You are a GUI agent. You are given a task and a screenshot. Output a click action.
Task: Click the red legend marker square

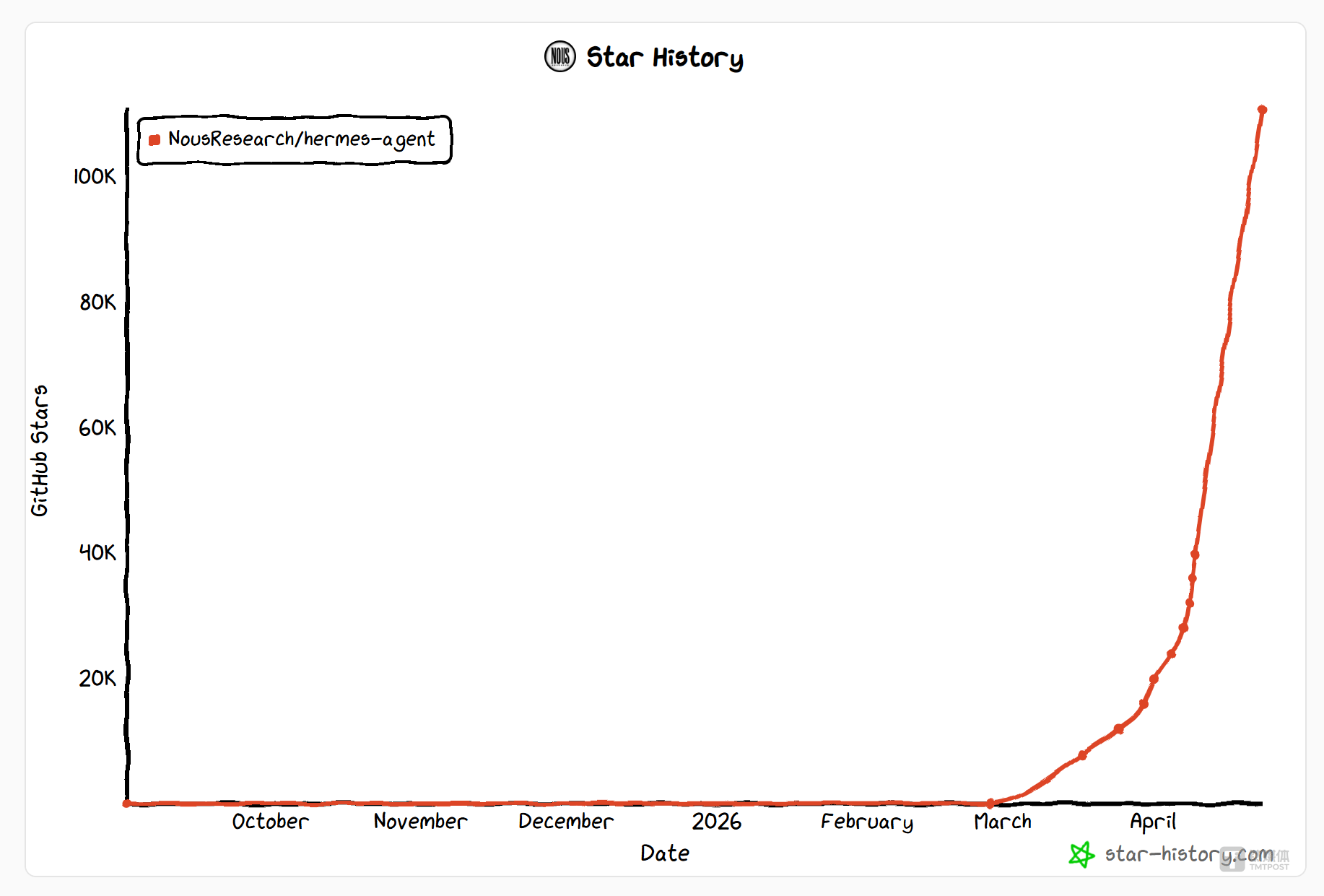(154, 140)
